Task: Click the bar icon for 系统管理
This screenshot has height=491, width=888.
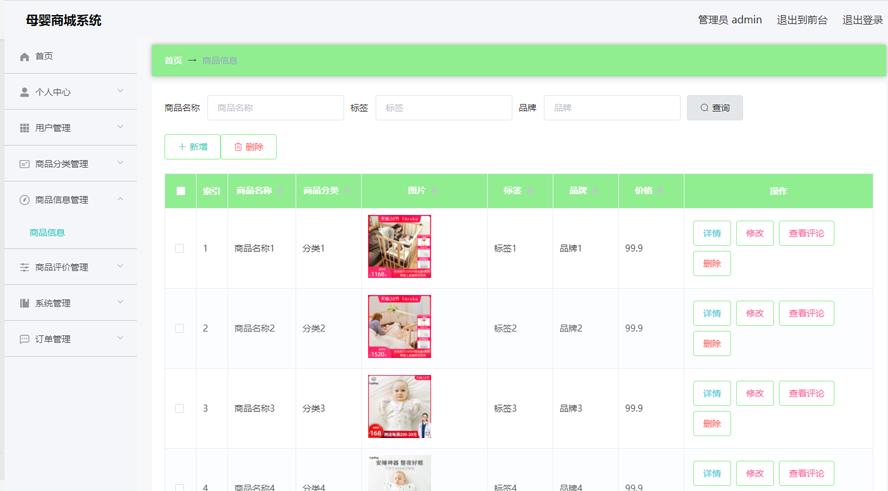Action: click(x=24, y=303)
